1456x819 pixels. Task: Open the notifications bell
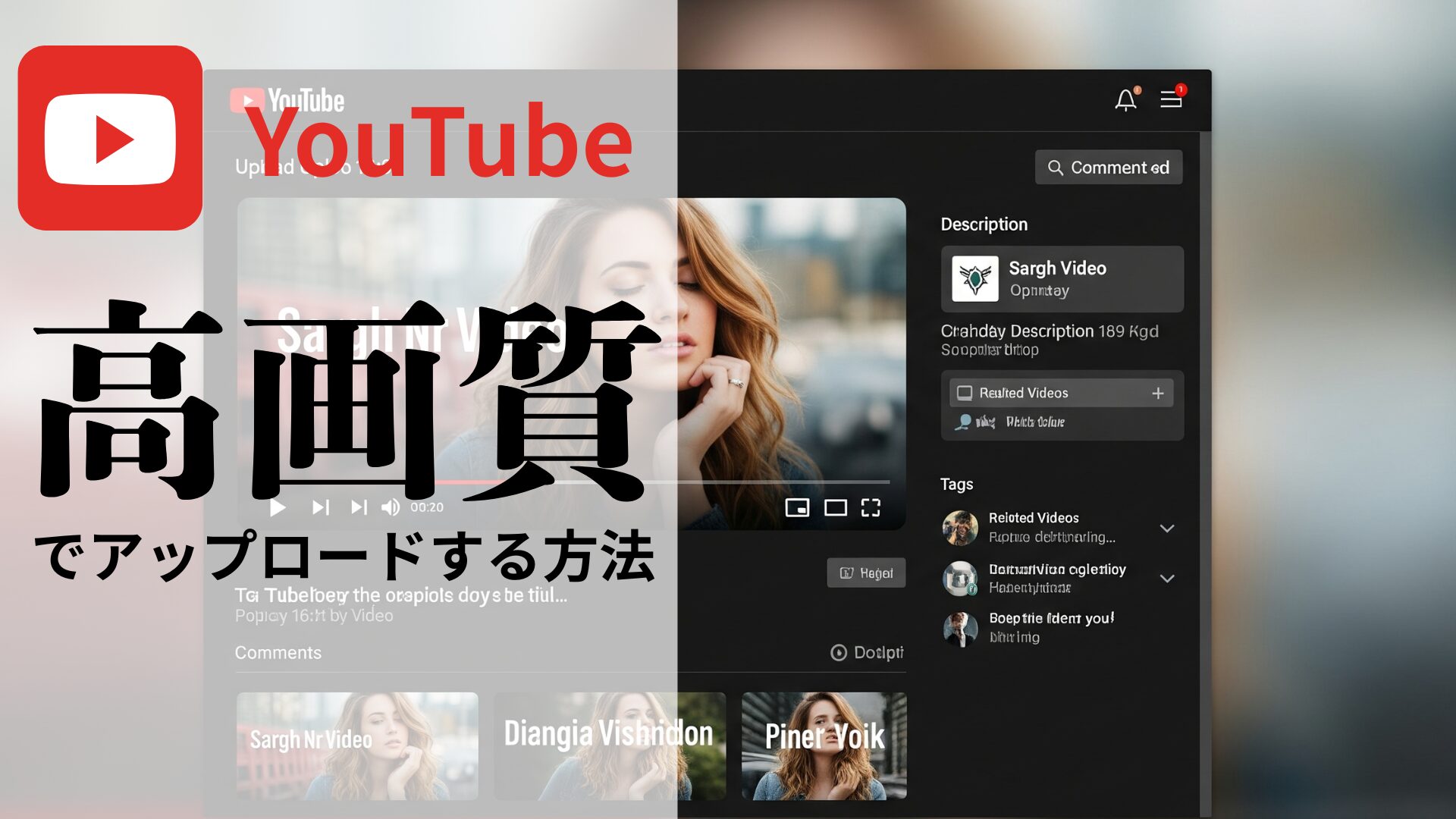click(1126, 99)
